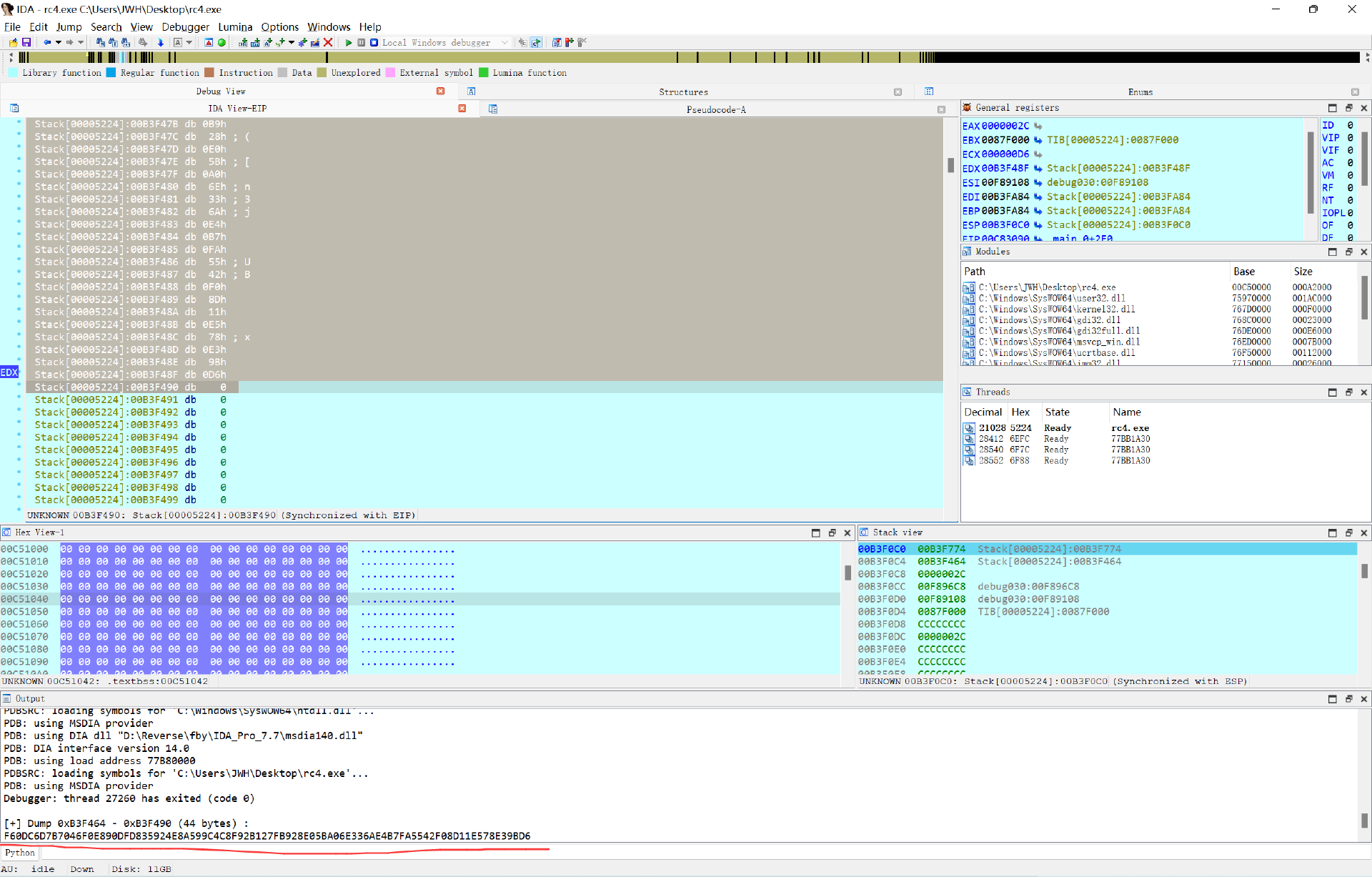Click the navigation band overview bar
Viewport: 1372px width, 877px height.
pyautogui.click(x=689, y=57)
